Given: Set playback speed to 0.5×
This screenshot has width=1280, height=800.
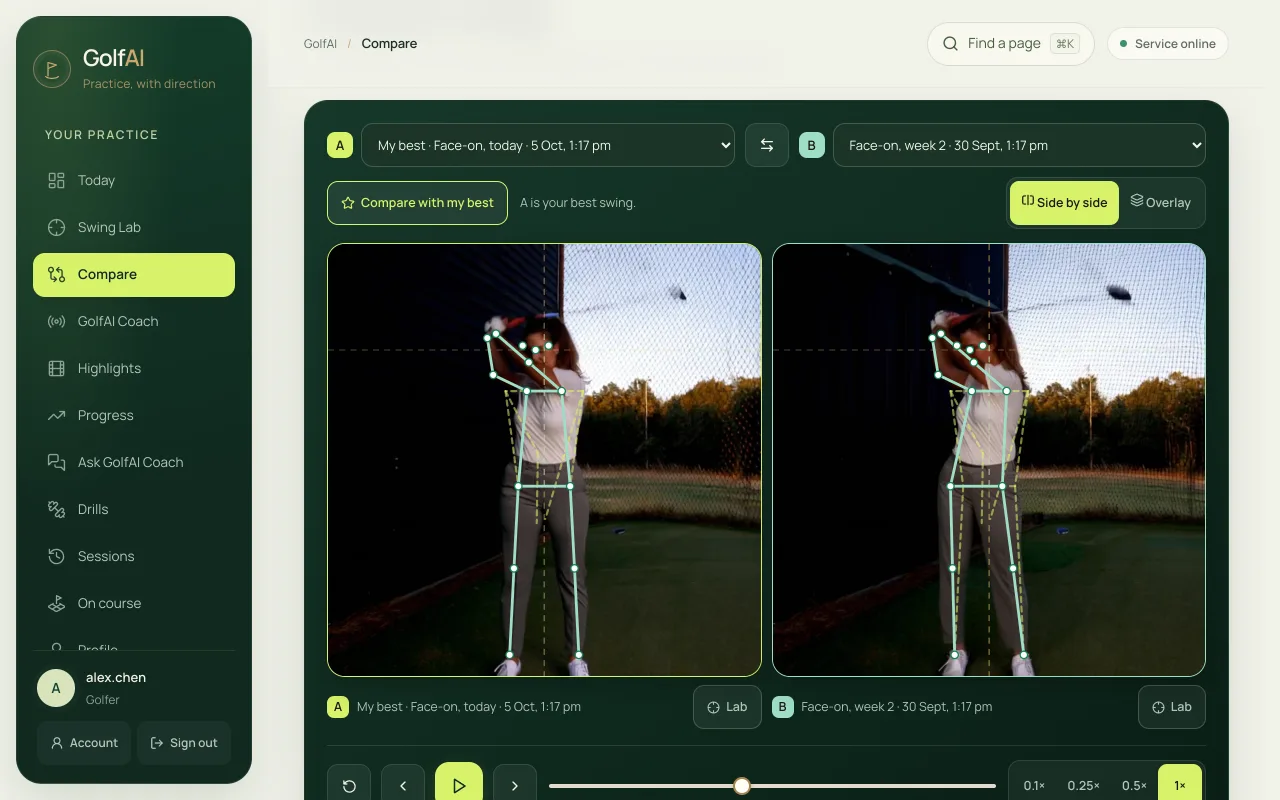Looking at the screenshot, I should 1134,786.
